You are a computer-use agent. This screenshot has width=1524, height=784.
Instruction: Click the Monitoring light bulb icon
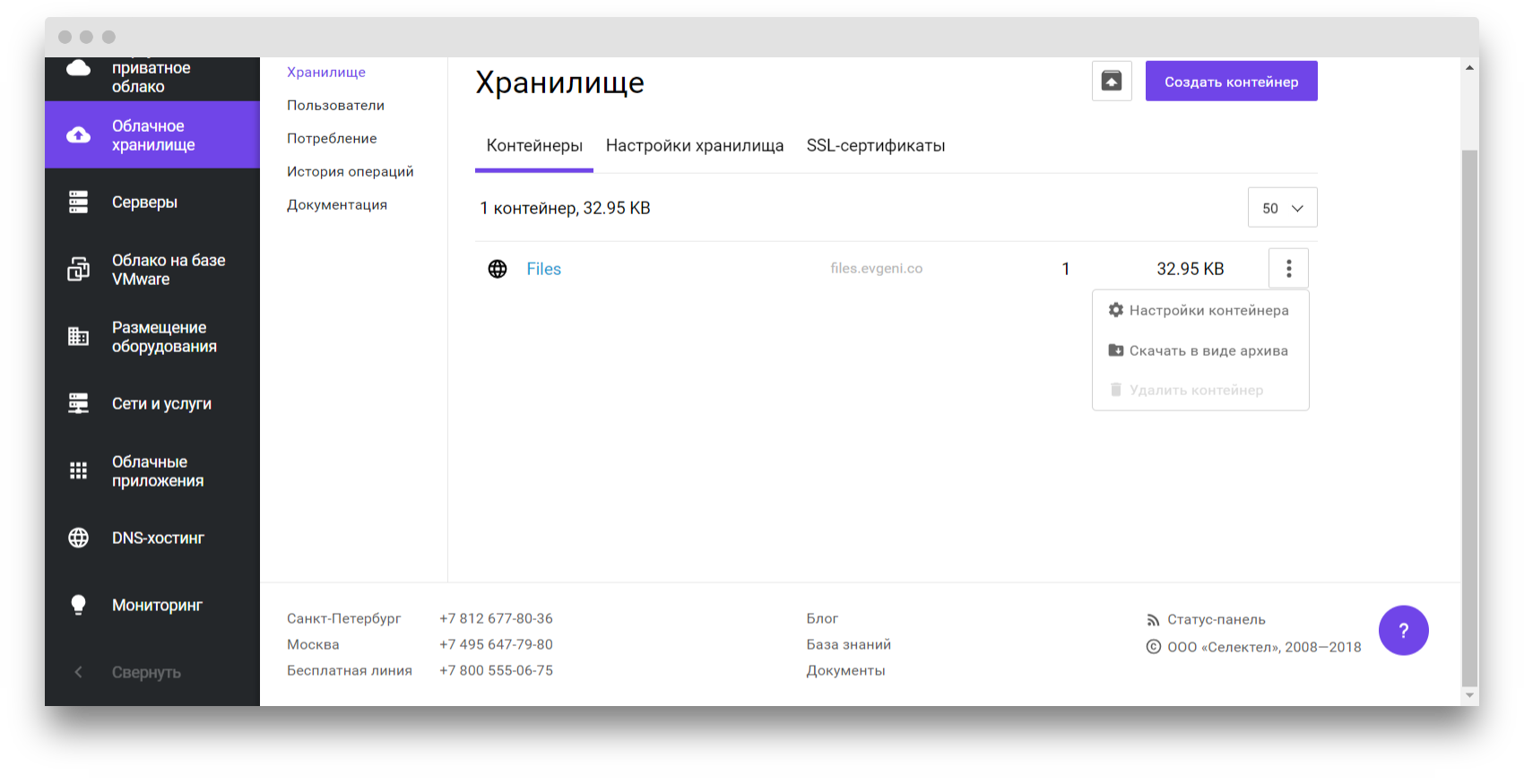[x=79, y=605]
